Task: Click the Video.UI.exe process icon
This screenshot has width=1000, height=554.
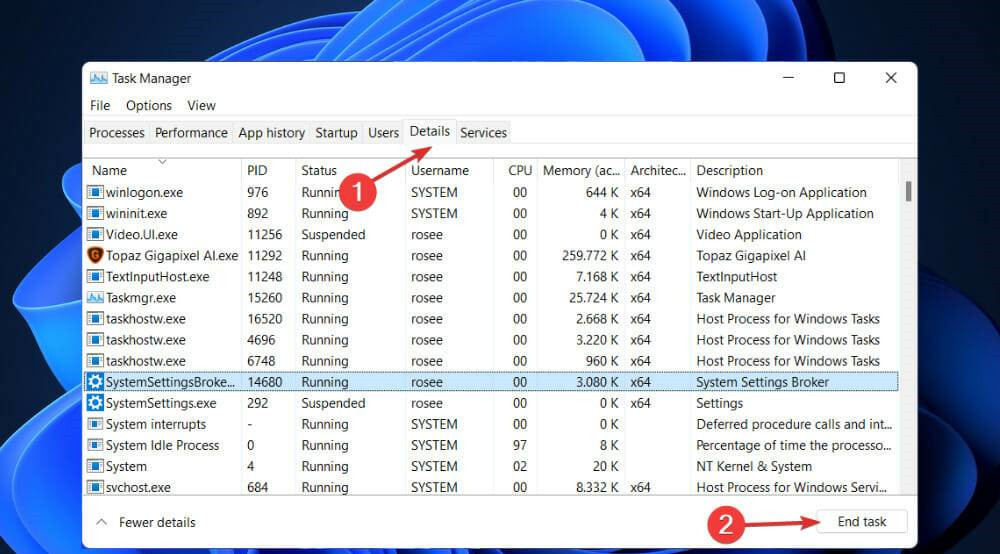Action: click(96, 234)
